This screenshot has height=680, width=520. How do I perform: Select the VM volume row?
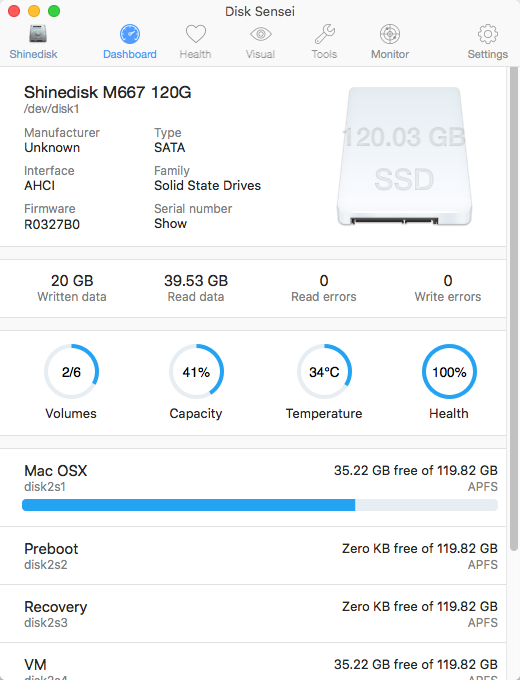coord(253,662)
